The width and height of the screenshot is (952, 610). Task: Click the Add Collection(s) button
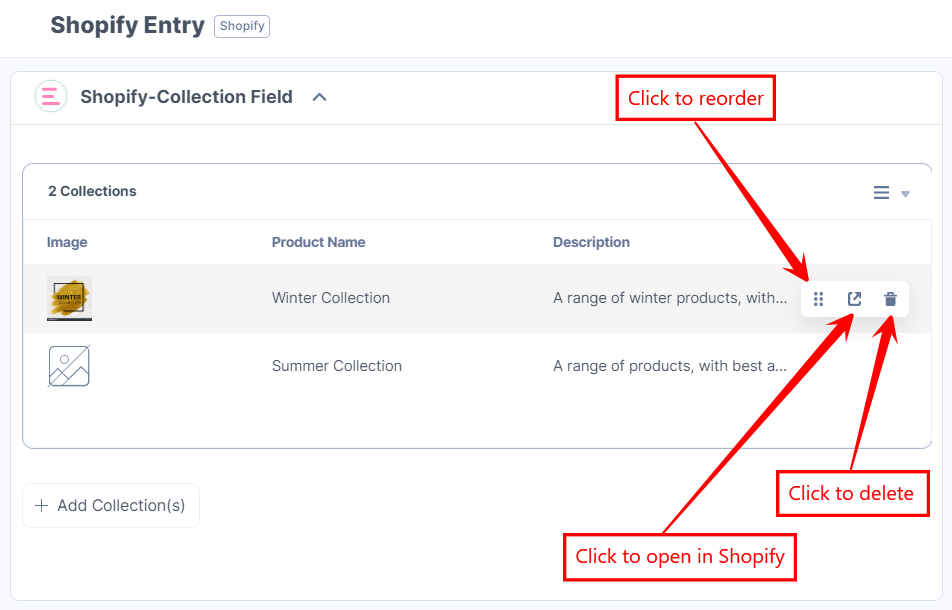pos(110,505)
